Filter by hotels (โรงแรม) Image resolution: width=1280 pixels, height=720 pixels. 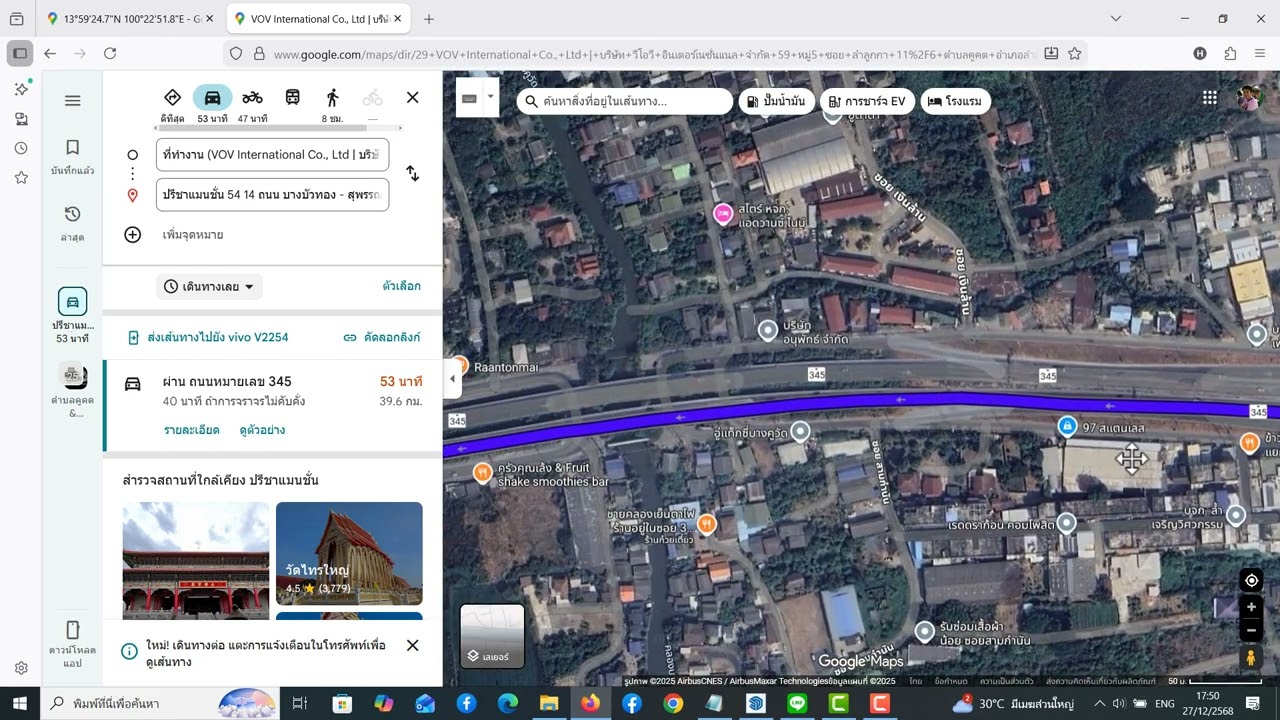tap(954, 101)
